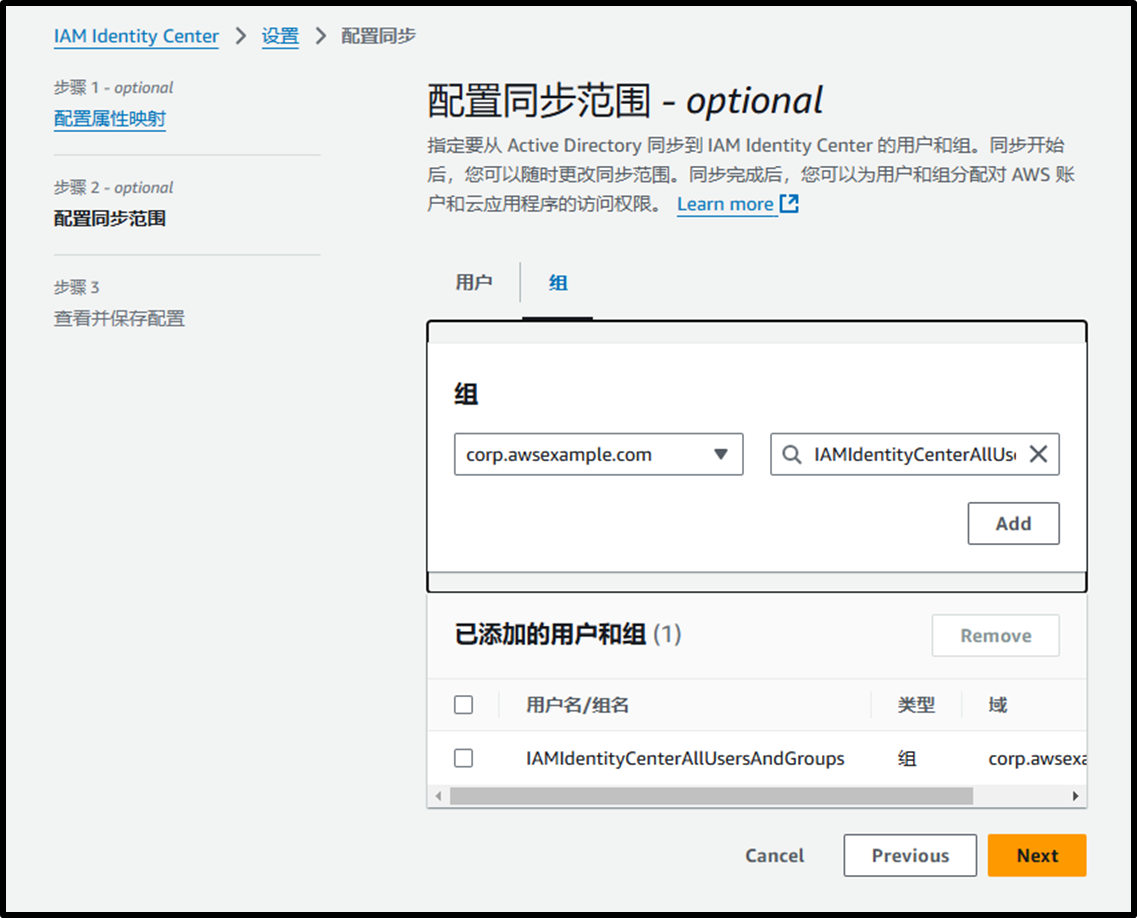Go to IAM Identity Center breadcrumb

[136, 36]
